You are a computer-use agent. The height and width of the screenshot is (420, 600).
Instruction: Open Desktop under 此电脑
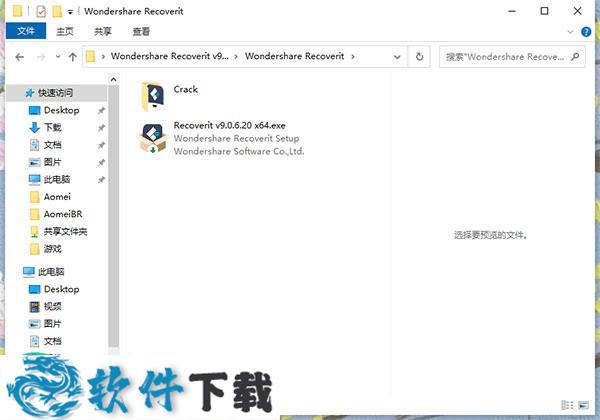(x=62, y=289)
